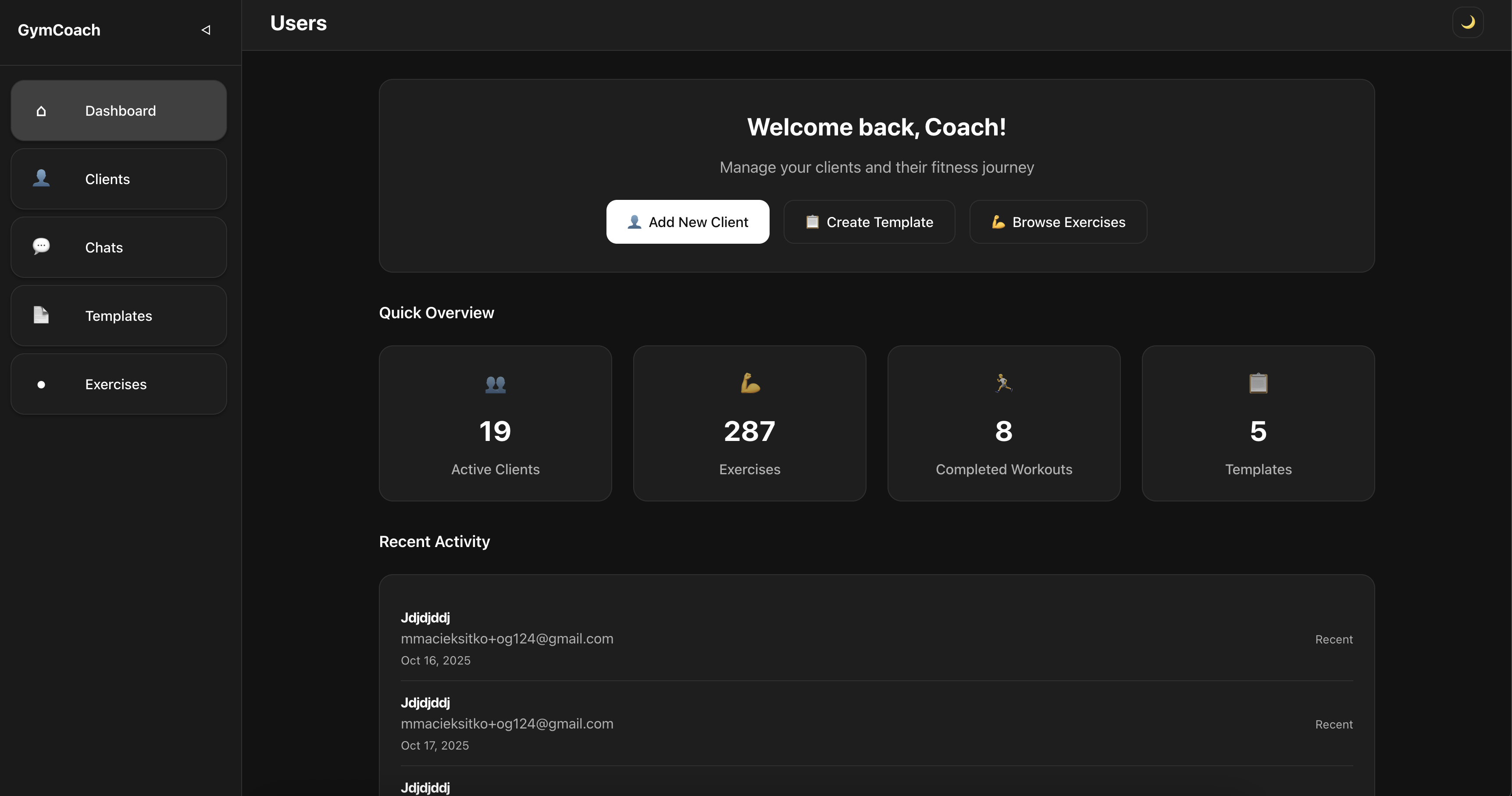Open Browse Exercises

[x=1057, y=222]
